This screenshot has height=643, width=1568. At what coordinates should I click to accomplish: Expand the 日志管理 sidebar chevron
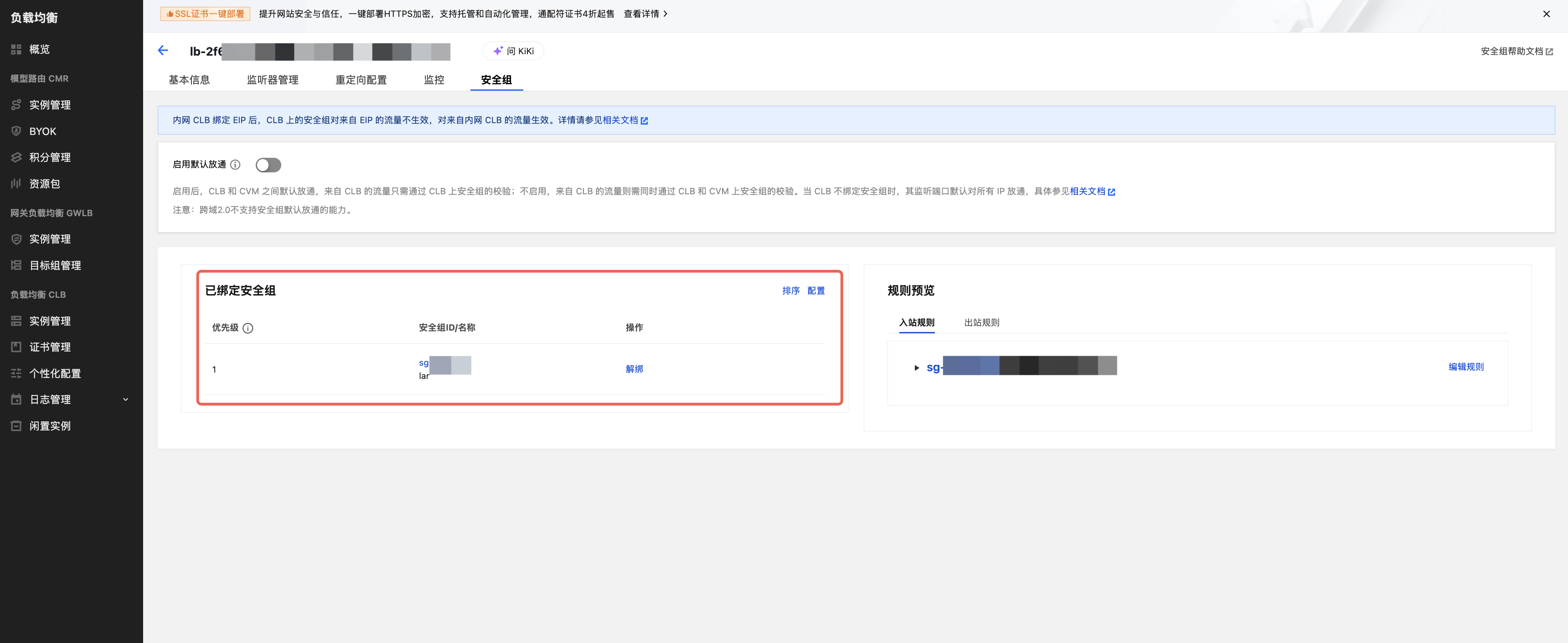click(126, 399)
